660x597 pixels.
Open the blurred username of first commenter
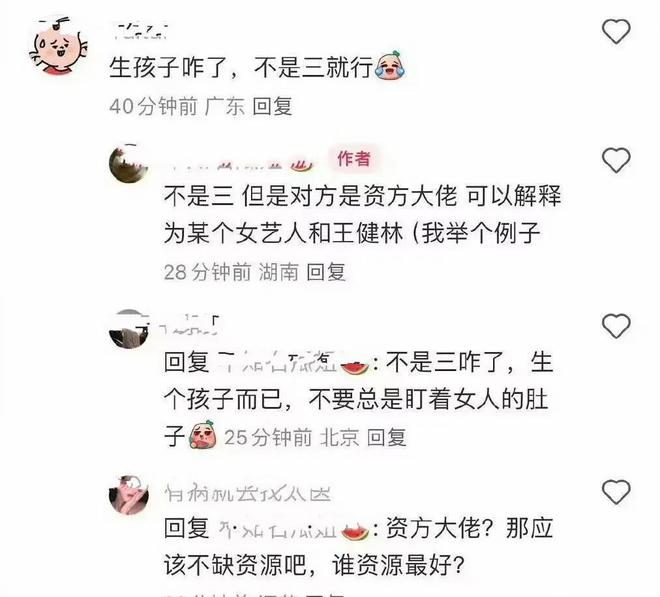[141, 31]
